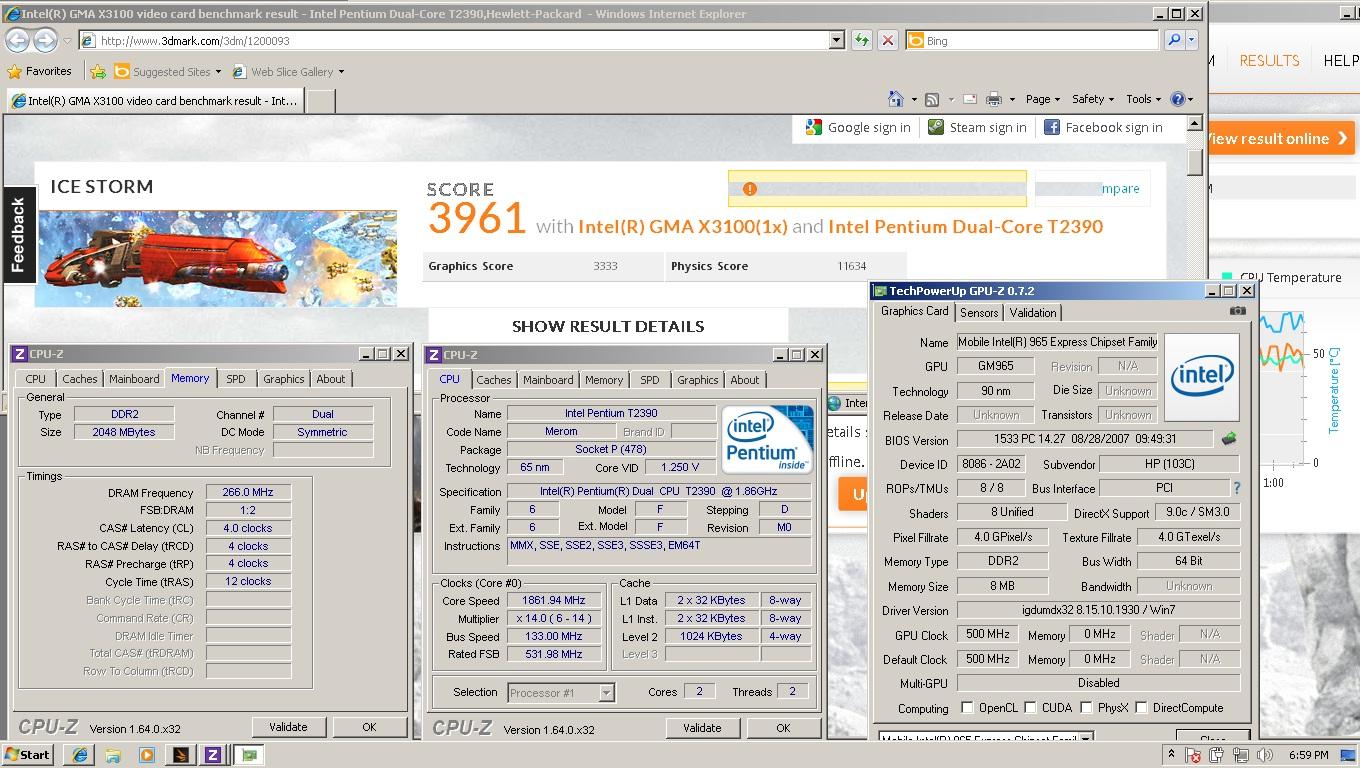Enable the PhysX checkbox in GPU-Z
Screen dimensions: 1360x768
click(1086, 708)
